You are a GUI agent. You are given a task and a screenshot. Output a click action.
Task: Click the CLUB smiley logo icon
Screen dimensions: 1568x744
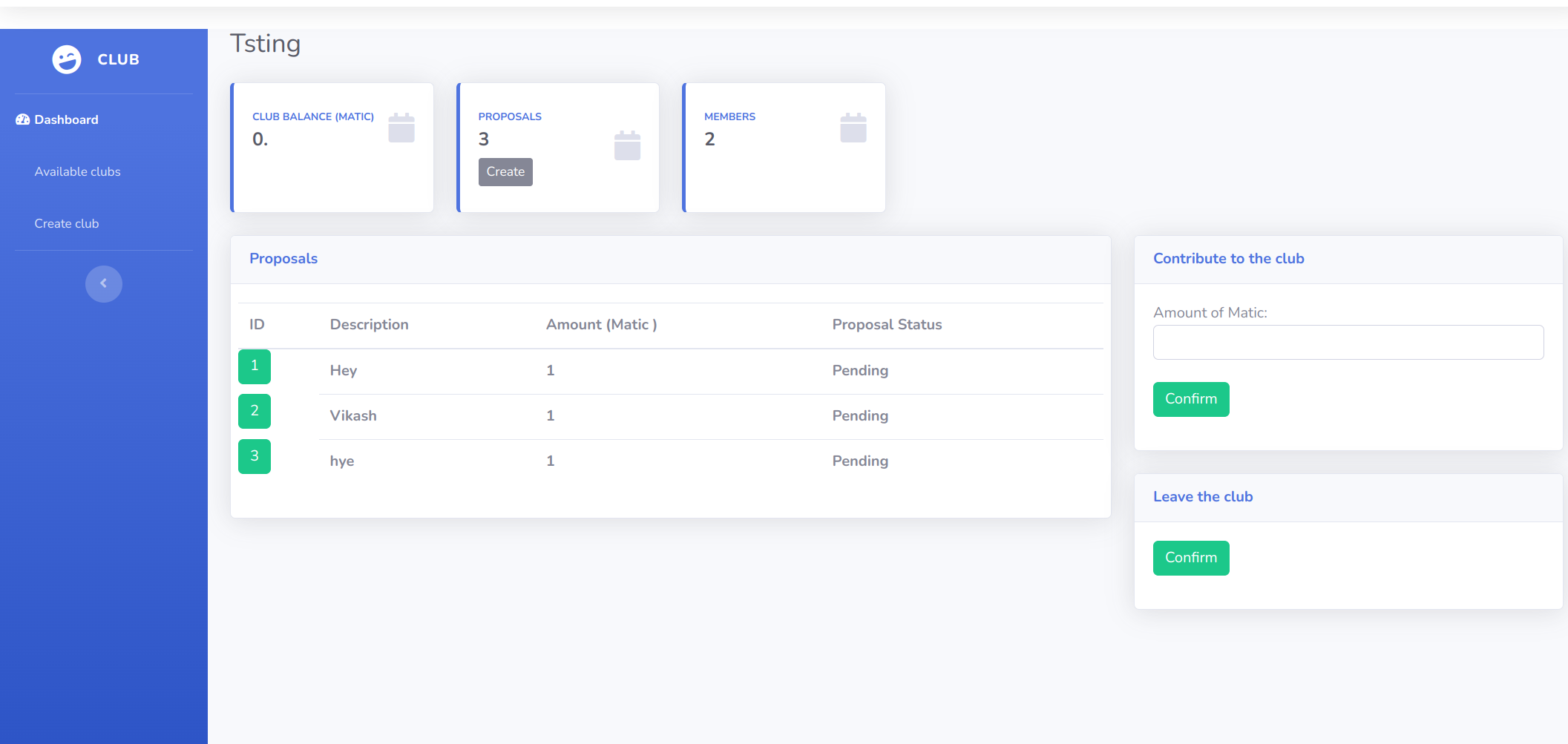67,59
